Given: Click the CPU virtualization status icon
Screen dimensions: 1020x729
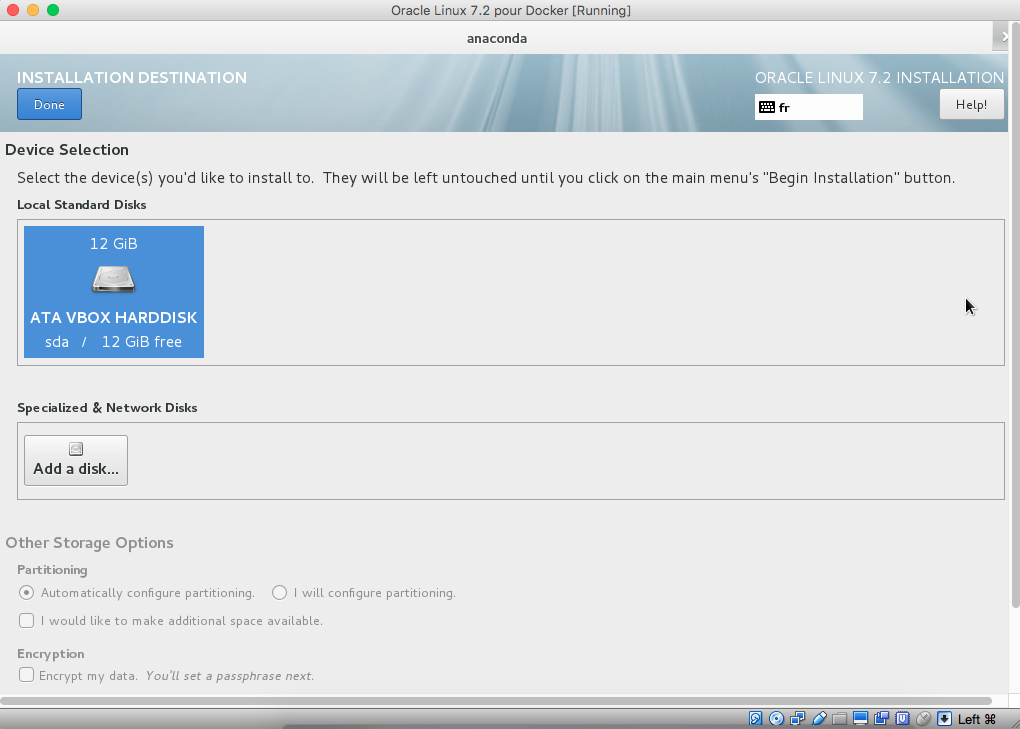Looking at the screenshot, I should (x=902, y=719).
